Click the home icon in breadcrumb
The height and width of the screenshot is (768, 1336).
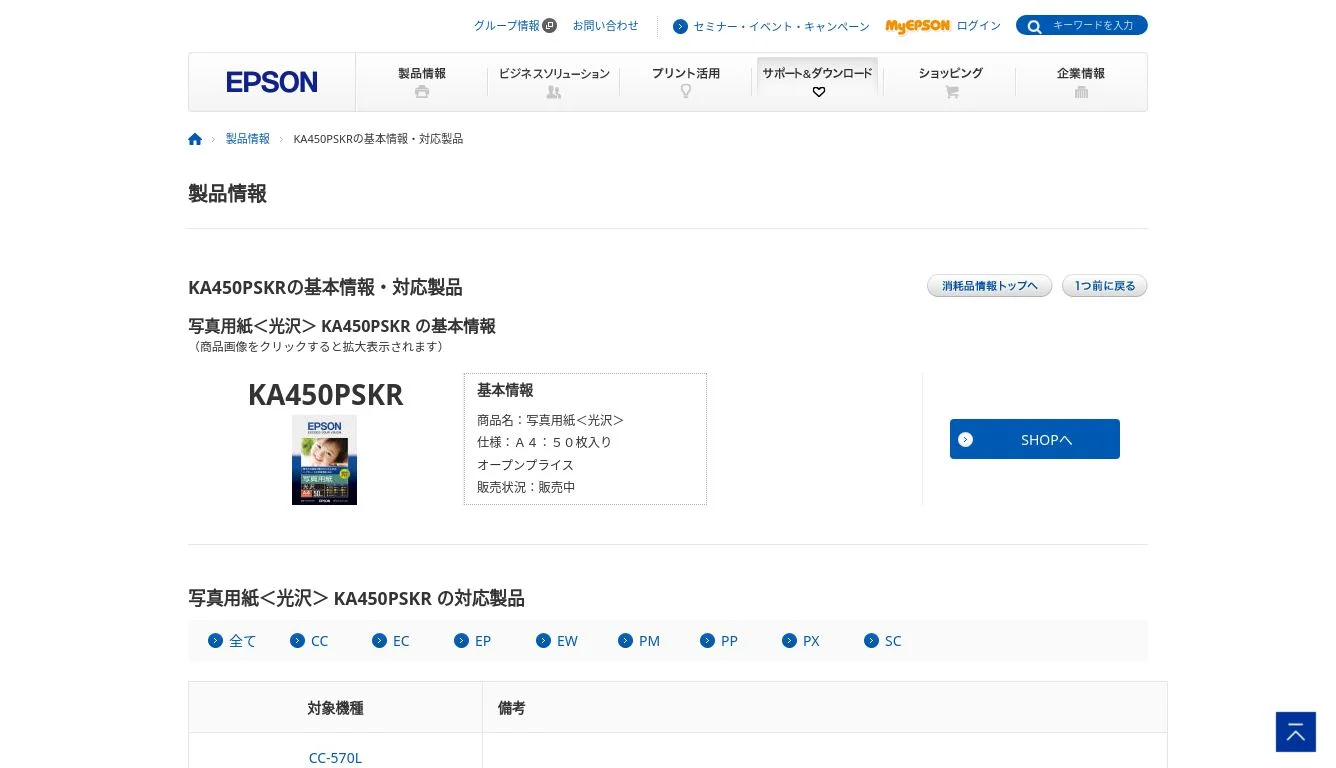point(195,139)
